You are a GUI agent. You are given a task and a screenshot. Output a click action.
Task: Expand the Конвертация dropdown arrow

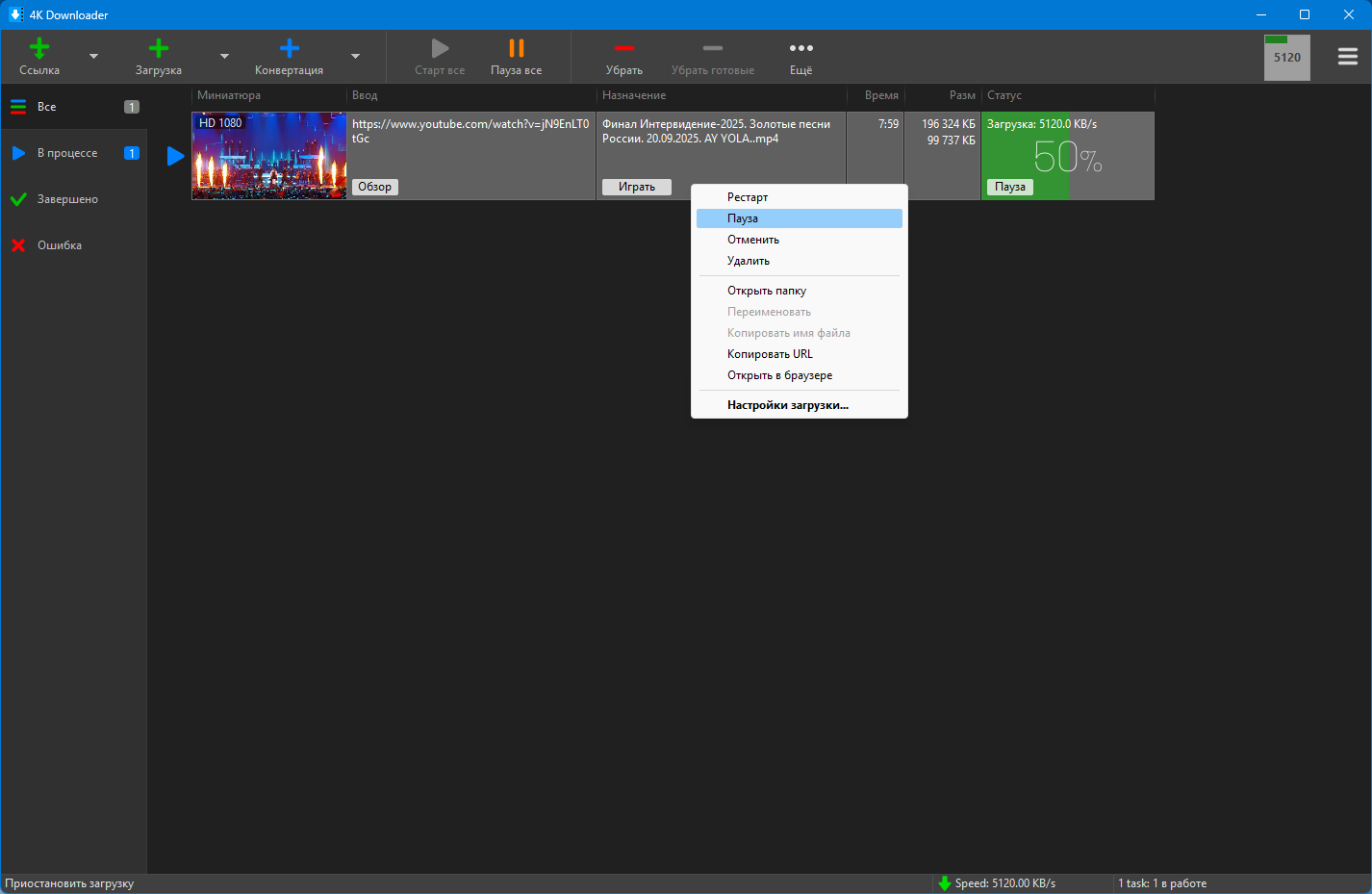click(355, 57)
